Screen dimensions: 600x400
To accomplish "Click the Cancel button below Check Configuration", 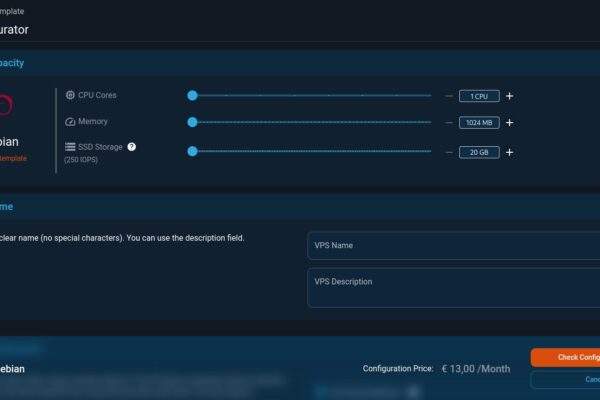I will click(565, 379).
